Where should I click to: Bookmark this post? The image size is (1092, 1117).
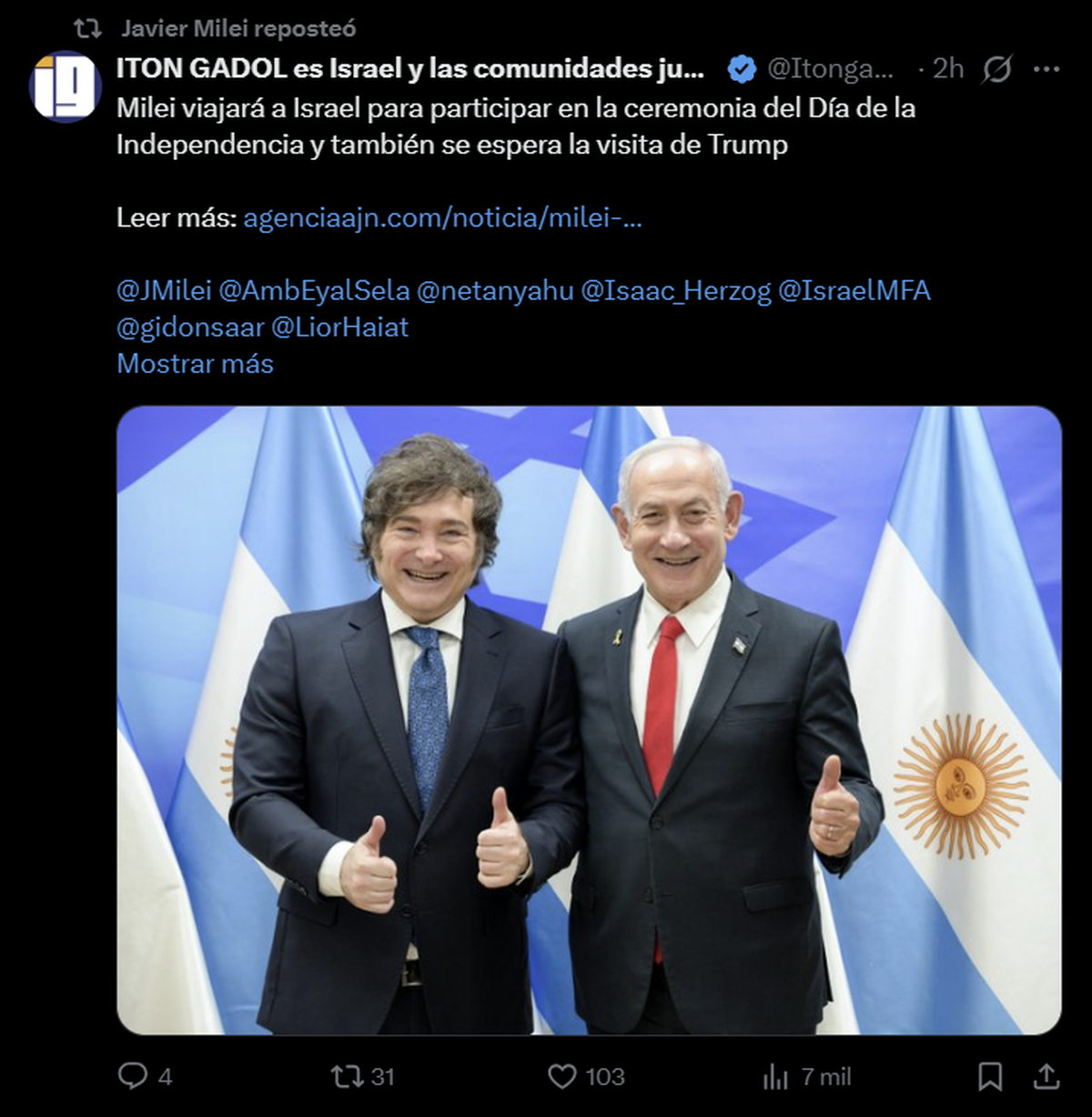(990, 1077)
